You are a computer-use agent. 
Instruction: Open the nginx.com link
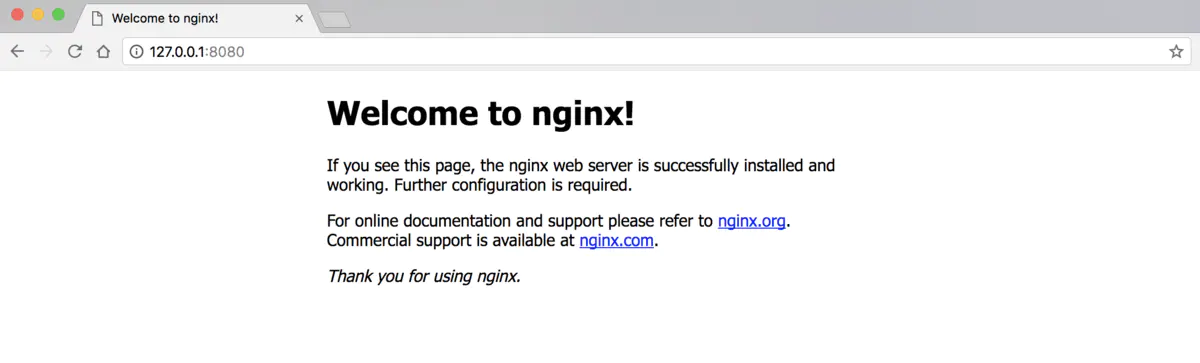[617, 240]
